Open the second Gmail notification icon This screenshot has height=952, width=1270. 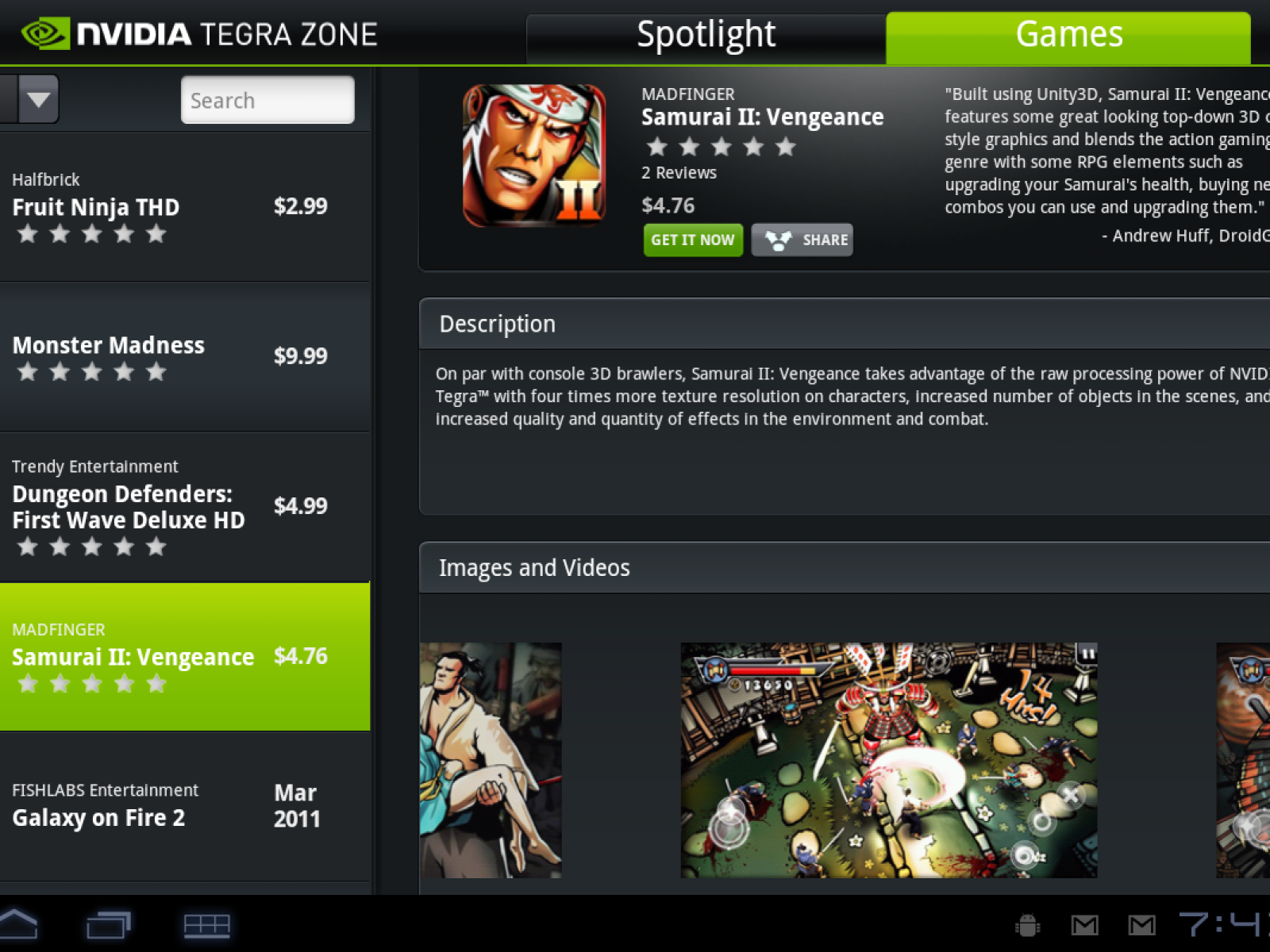1141,925
